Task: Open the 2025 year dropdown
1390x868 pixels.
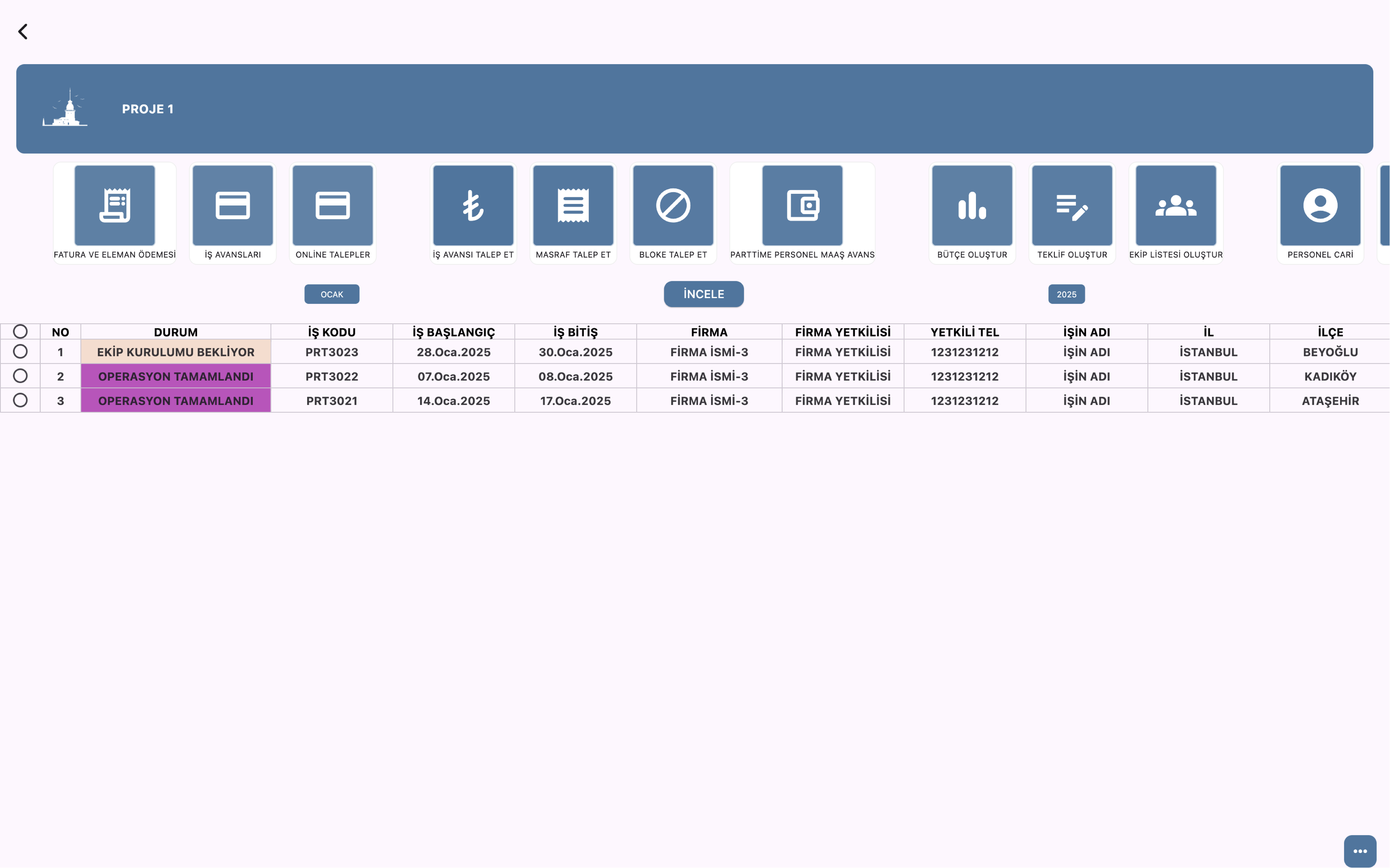Action: click(1066, 294)
